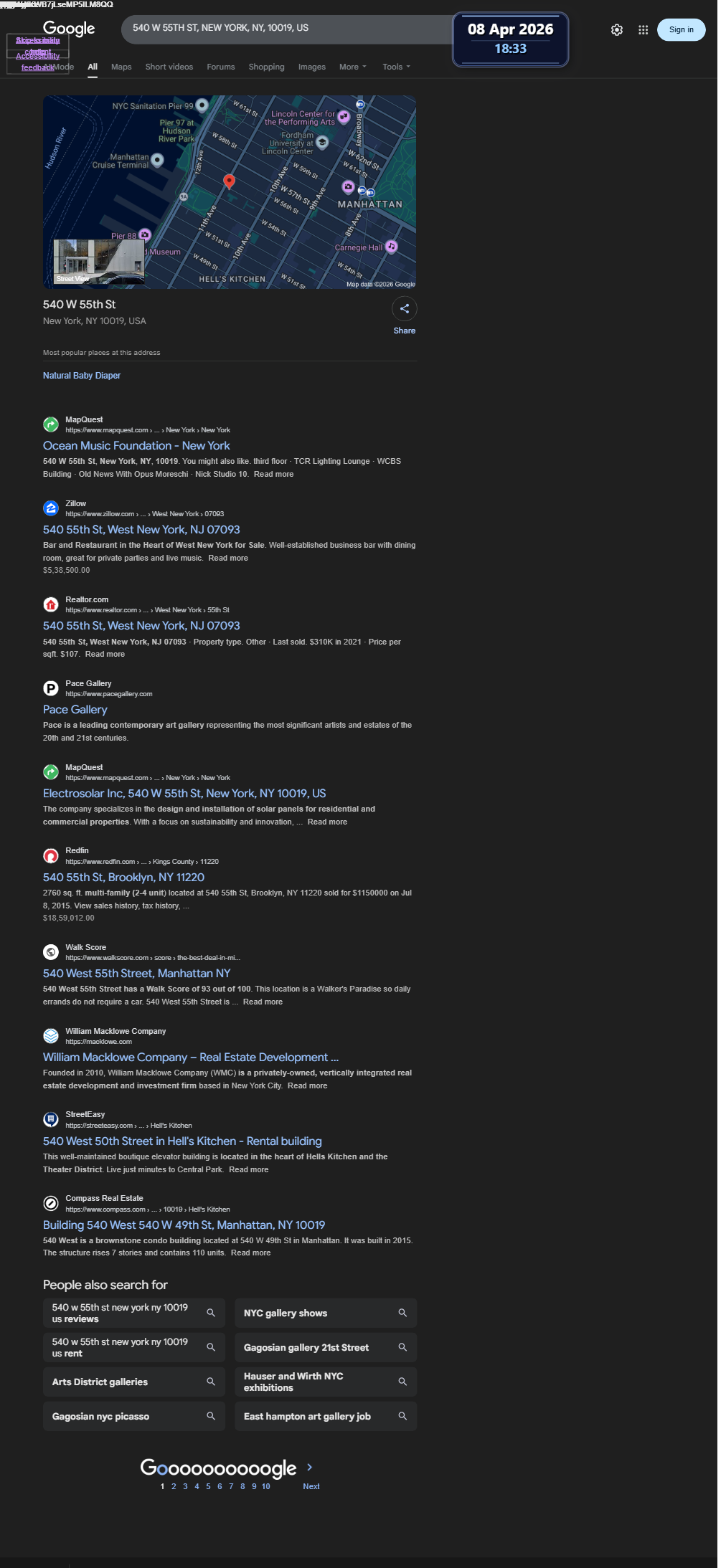Switch to the Maps tab
Screen dimensions: 726x1568
[x=121, y=67]
